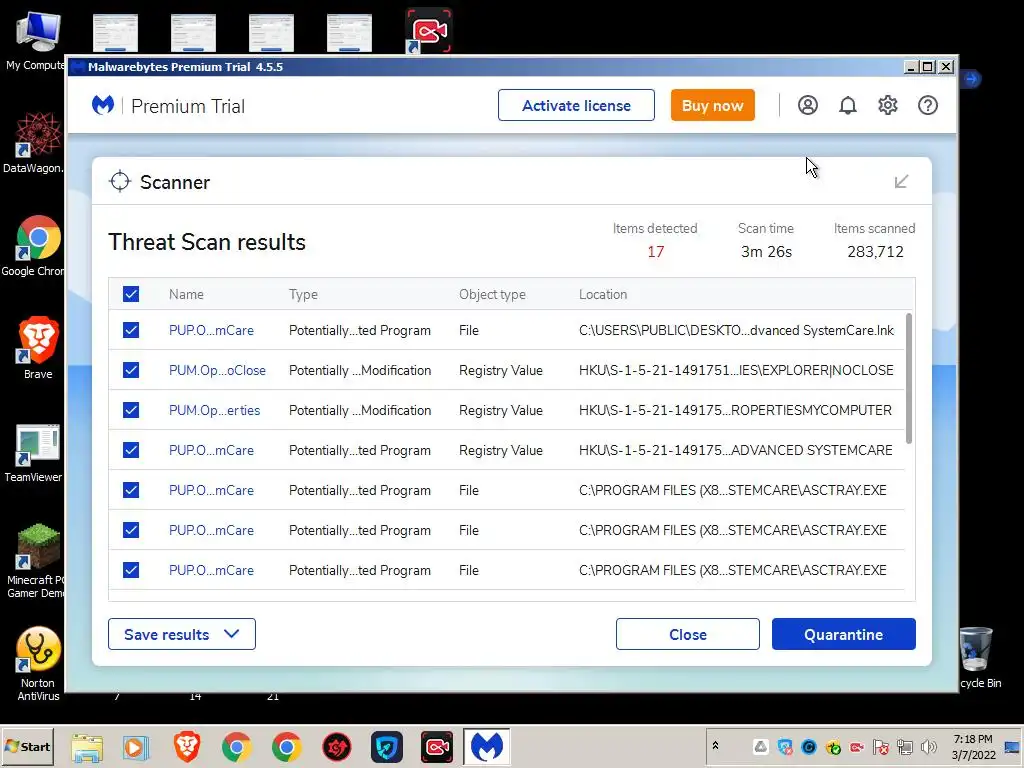Click the Malwarebytes logo in the header
The image size is (1024, 768).
103,105
